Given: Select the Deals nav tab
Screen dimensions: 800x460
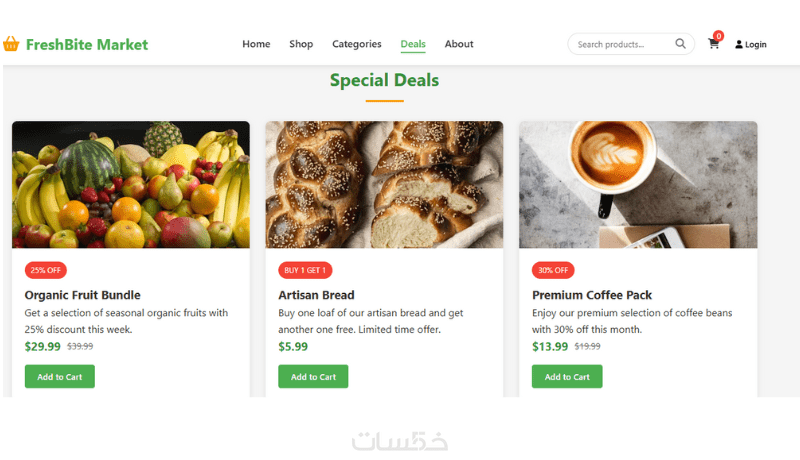Looking at the screenshot, I should click(x=413, y=44).
